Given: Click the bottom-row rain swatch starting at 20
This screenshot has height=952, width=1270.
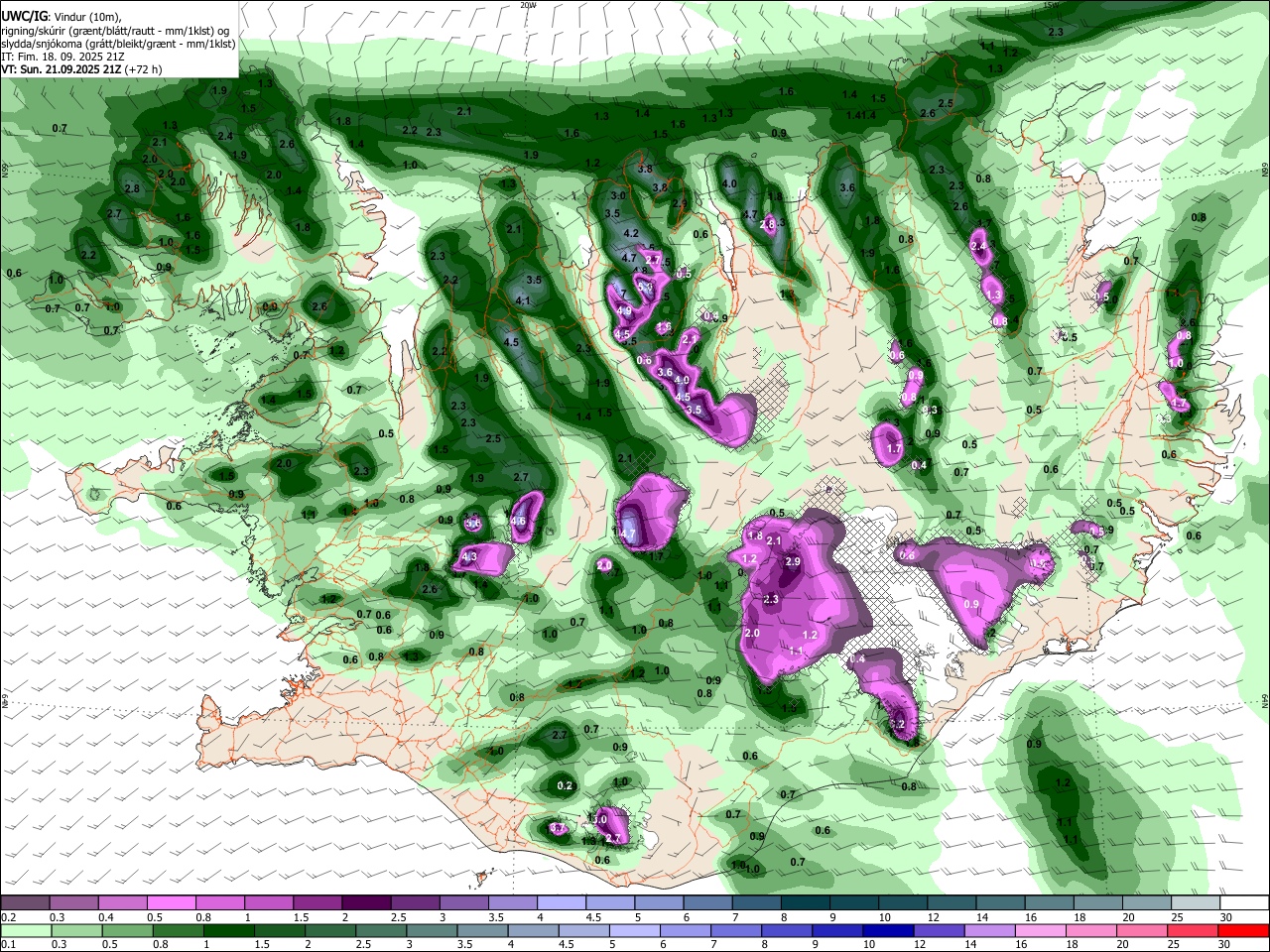Looking at the screenshot, I should (x=1143, y=930).
